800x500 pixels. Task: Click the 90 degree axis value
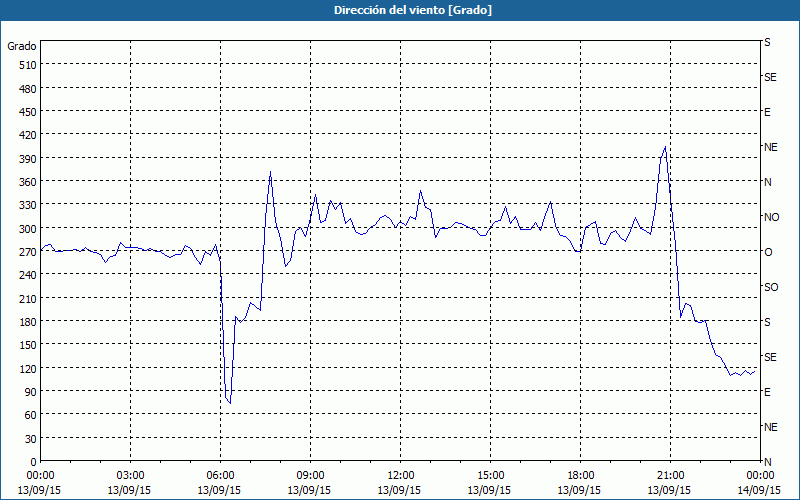click(31, 392)
